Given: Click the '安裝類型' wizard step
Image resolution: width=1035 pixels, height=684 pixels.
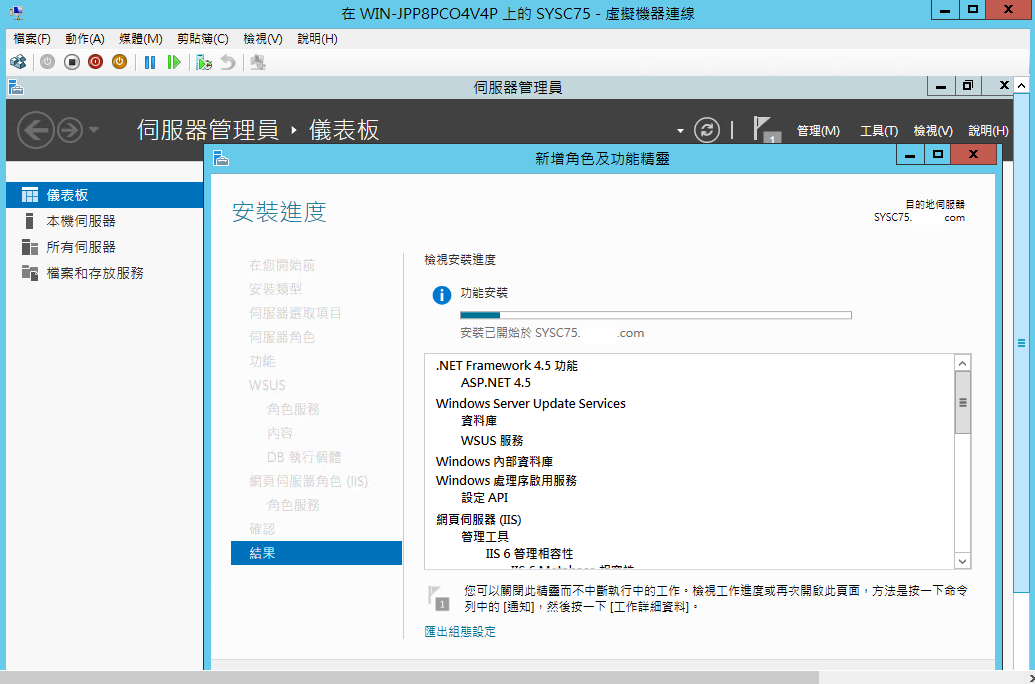Looking at the screenshot, I should coord(275,289).
